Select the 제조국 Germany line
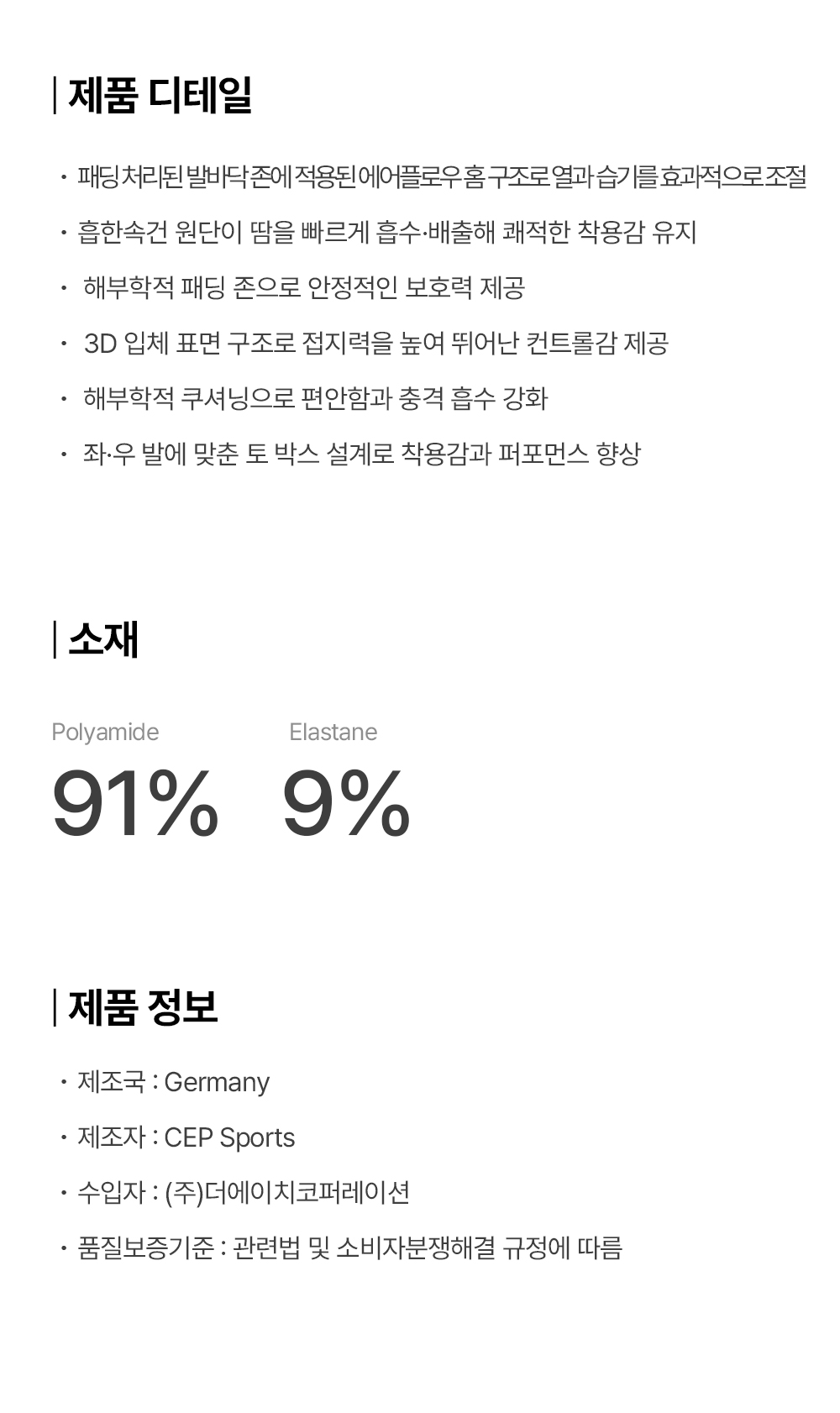The width and height of the screenshot is (840, 1413). coord(173,1082)
